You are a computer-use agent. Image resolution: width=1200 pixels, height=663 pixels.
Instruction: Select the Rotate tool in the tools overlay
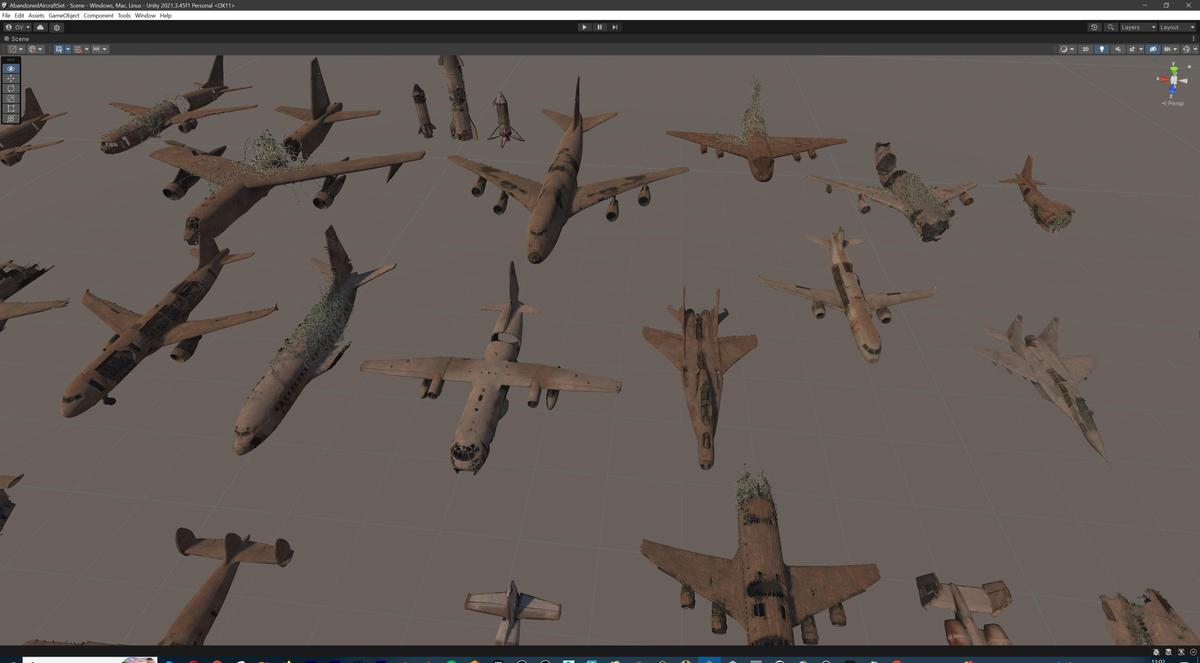(x=12, y=88)
